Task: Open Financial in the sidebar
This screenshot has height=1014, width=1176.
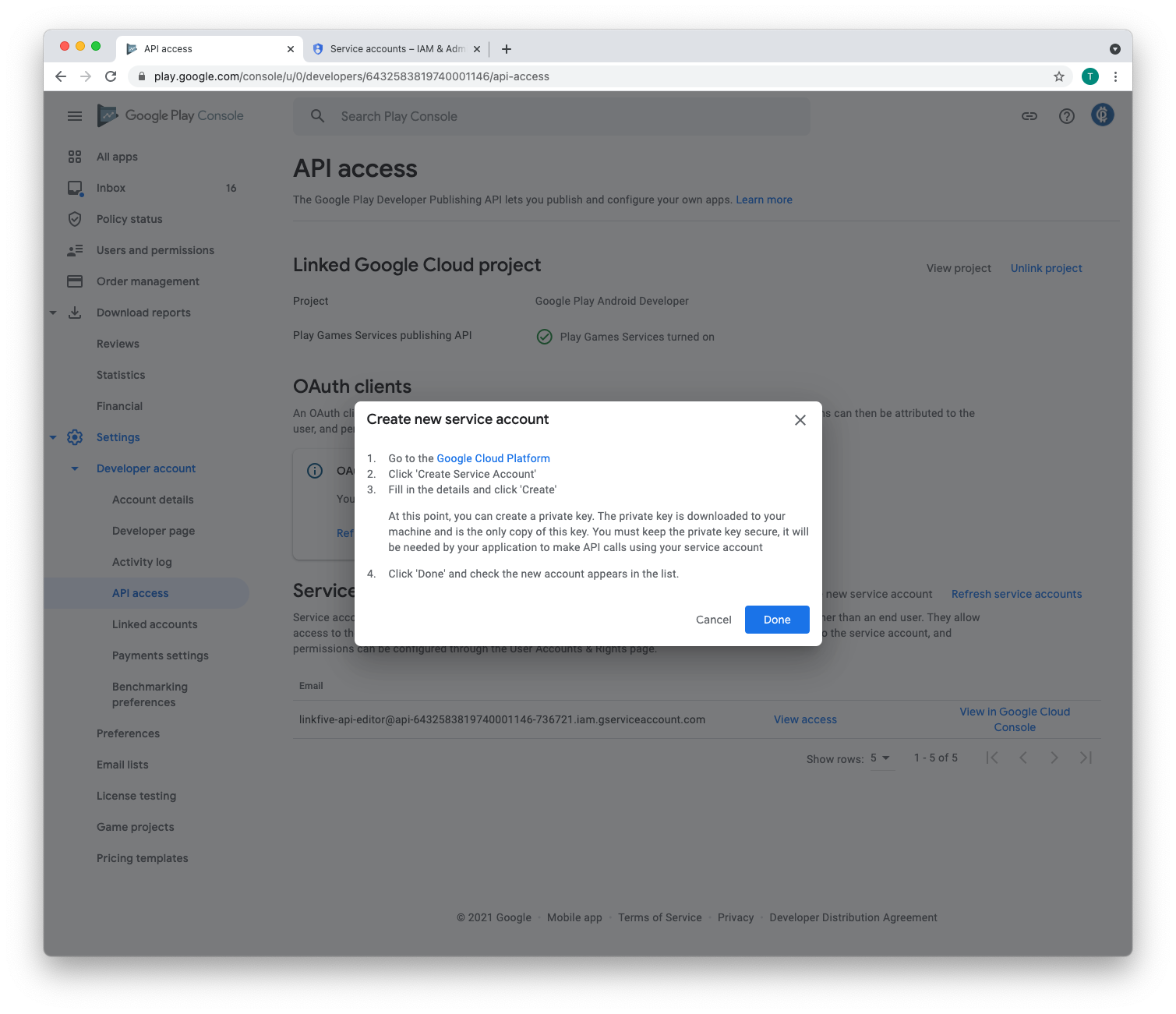Action: point(119,406)
